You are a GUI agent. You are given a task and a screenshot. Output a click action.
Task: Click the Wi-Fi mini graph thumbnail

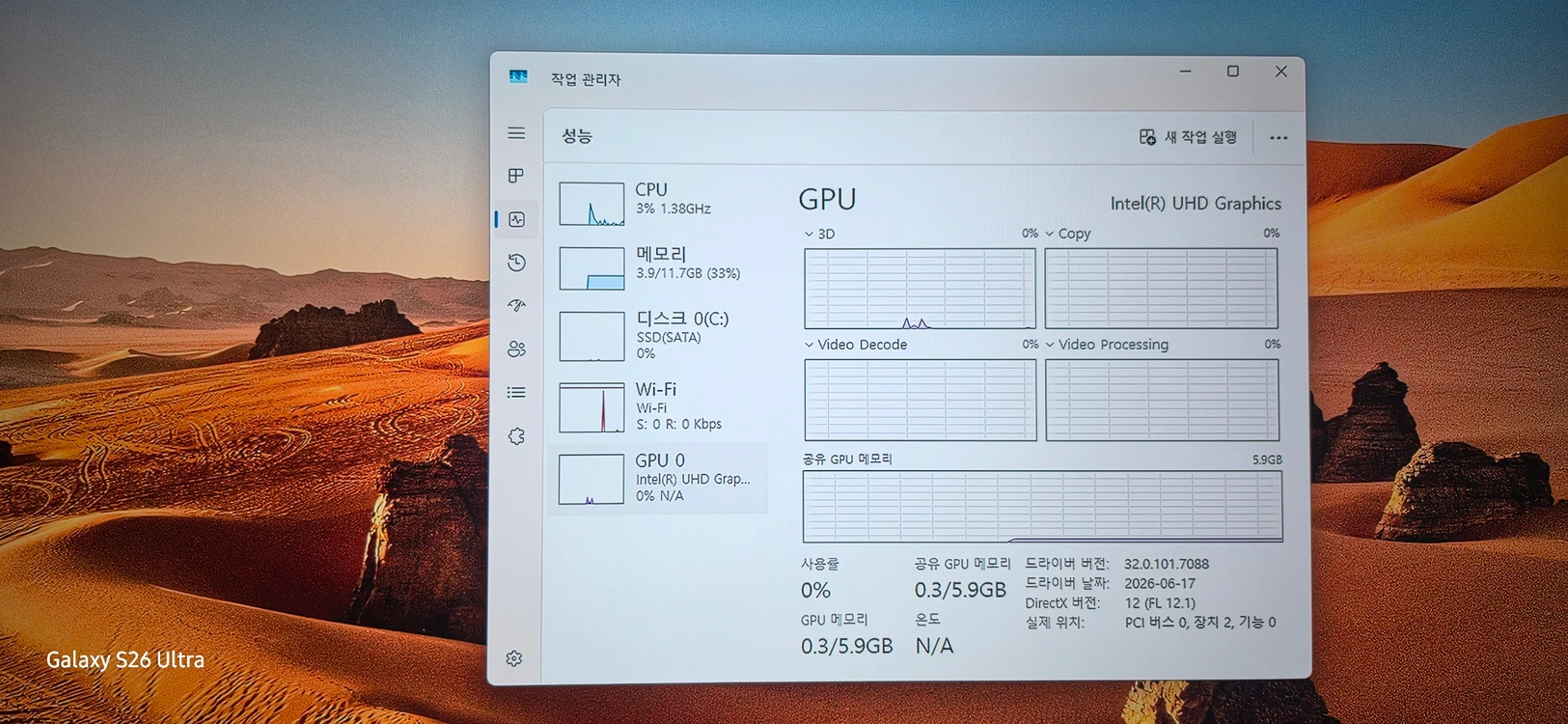(x=591, y=407)
